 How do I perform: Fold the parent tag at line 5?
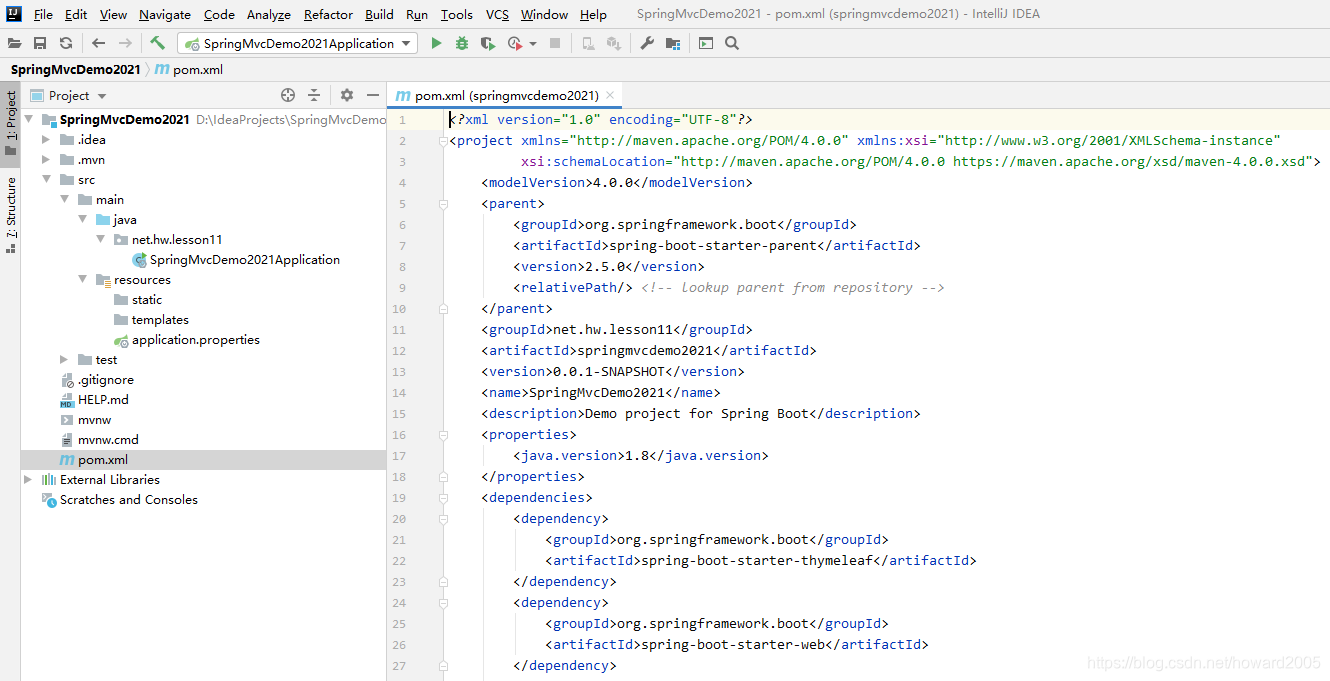pos(442,204)
